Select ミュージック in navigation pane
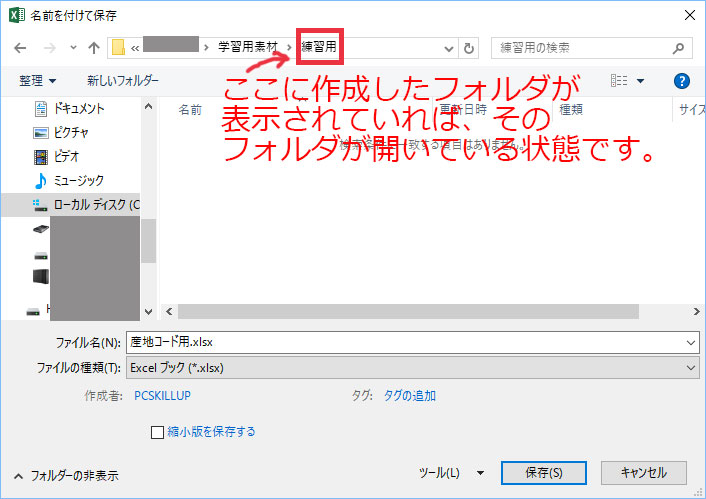 [79, 181]
